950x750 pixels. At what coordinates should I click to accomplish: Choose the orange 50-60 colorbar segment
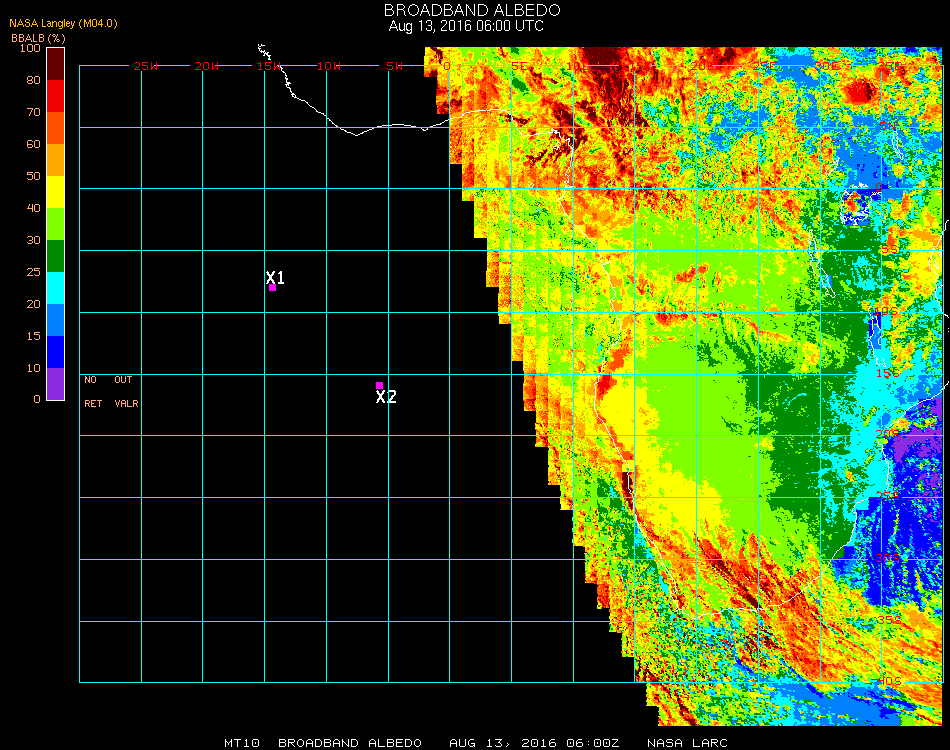(55, 159)
